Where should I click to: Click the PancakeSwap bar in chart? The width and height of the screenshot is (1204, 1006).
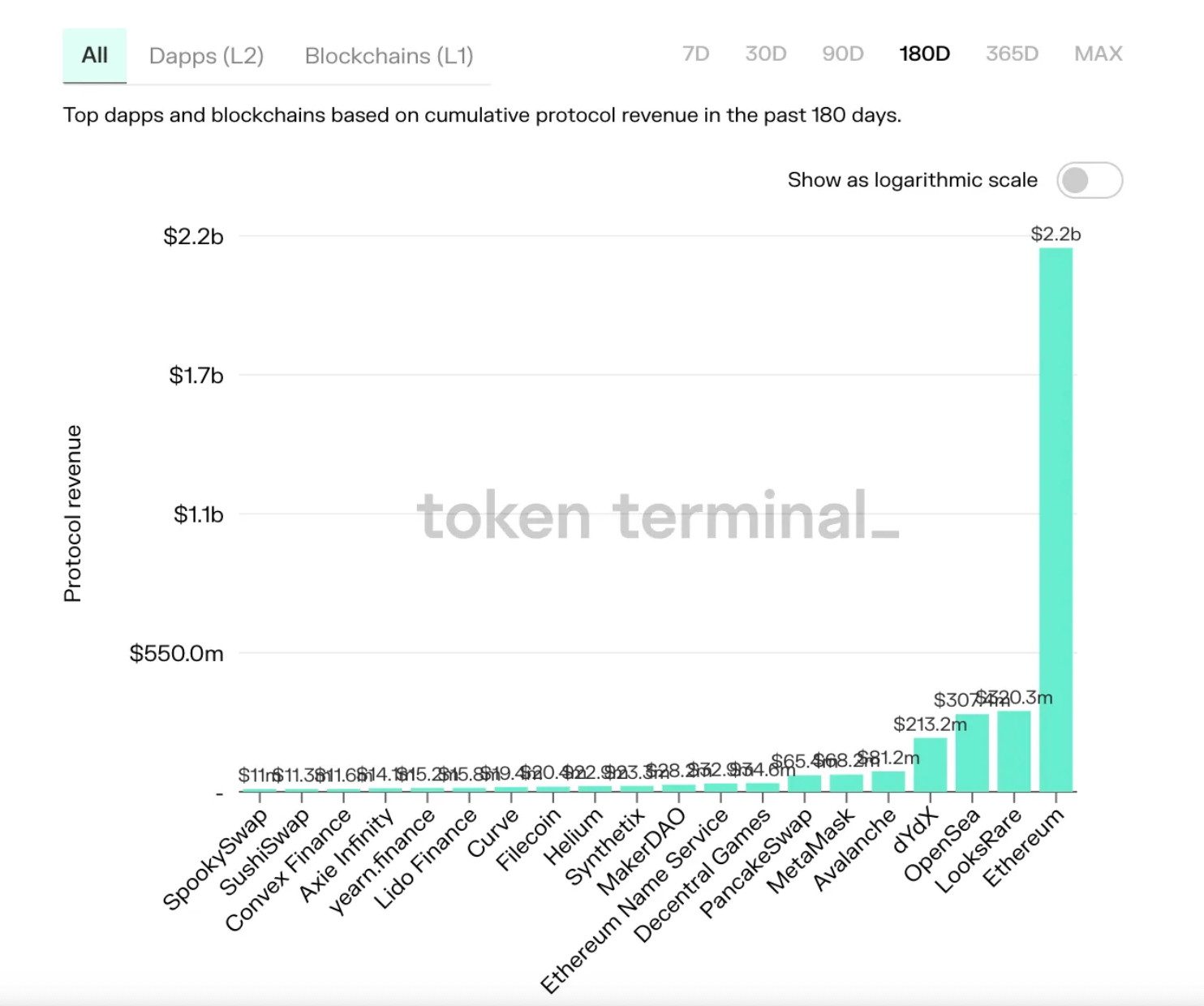tap(804, 783)
